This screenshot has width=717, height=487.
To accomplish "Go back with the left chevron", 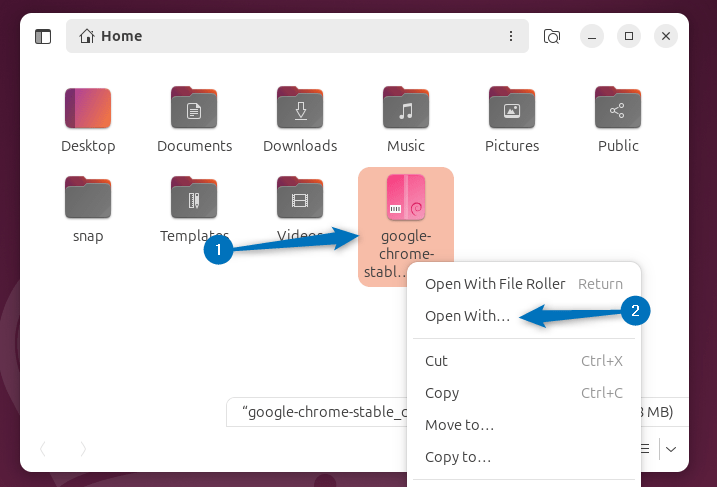I will tap(43, 449).
